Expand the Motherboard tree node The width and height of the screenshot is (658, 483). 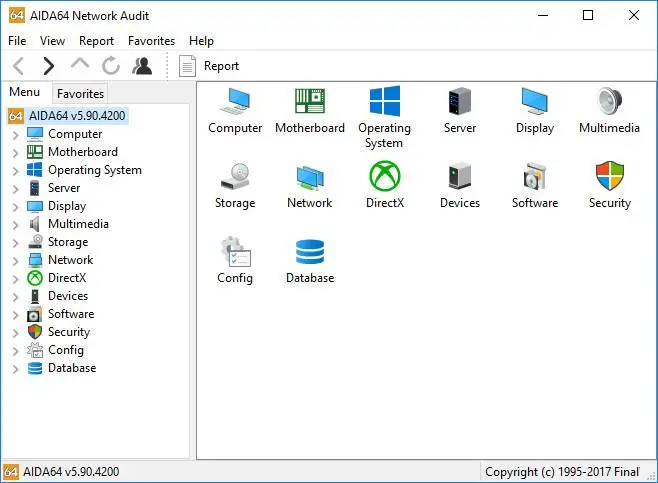[16, 153]
